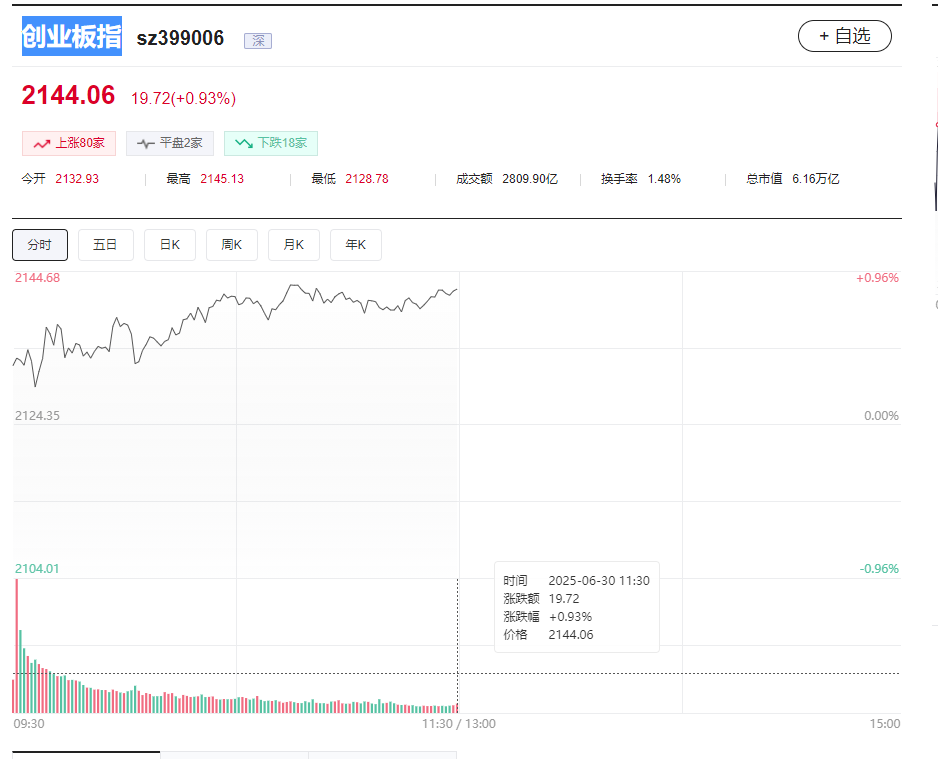
Task: Click the 深 exchange badge icon
Action: click(x=258, y=40)
